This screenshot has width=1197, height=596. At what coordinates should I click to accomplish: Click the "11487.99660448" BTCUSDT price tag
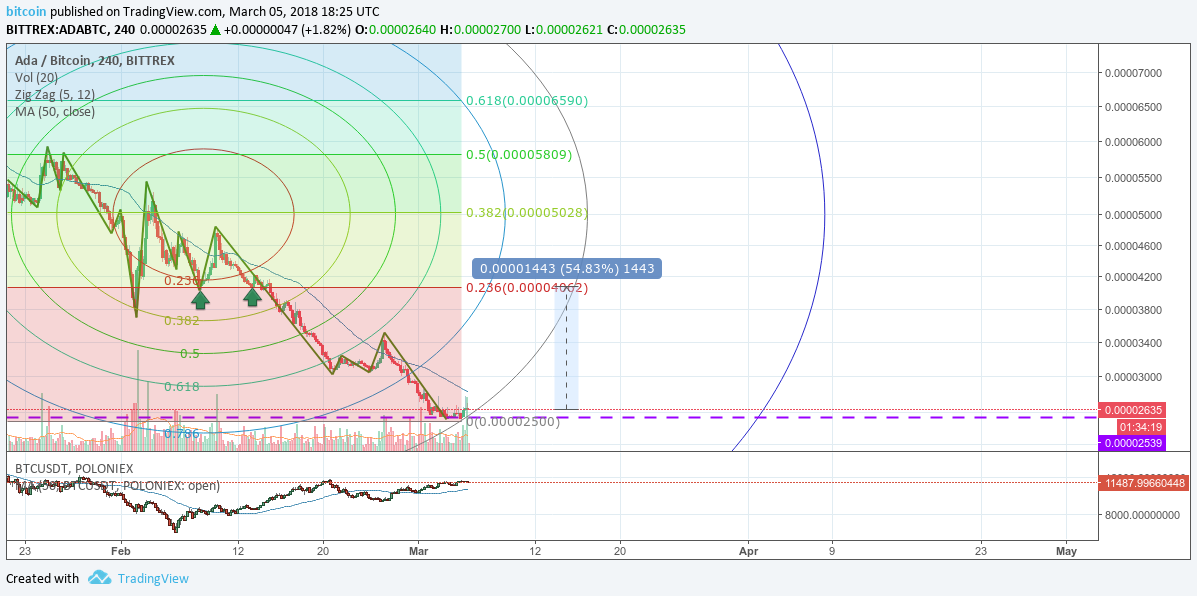pyautogui.click(x=1143, y=482)
